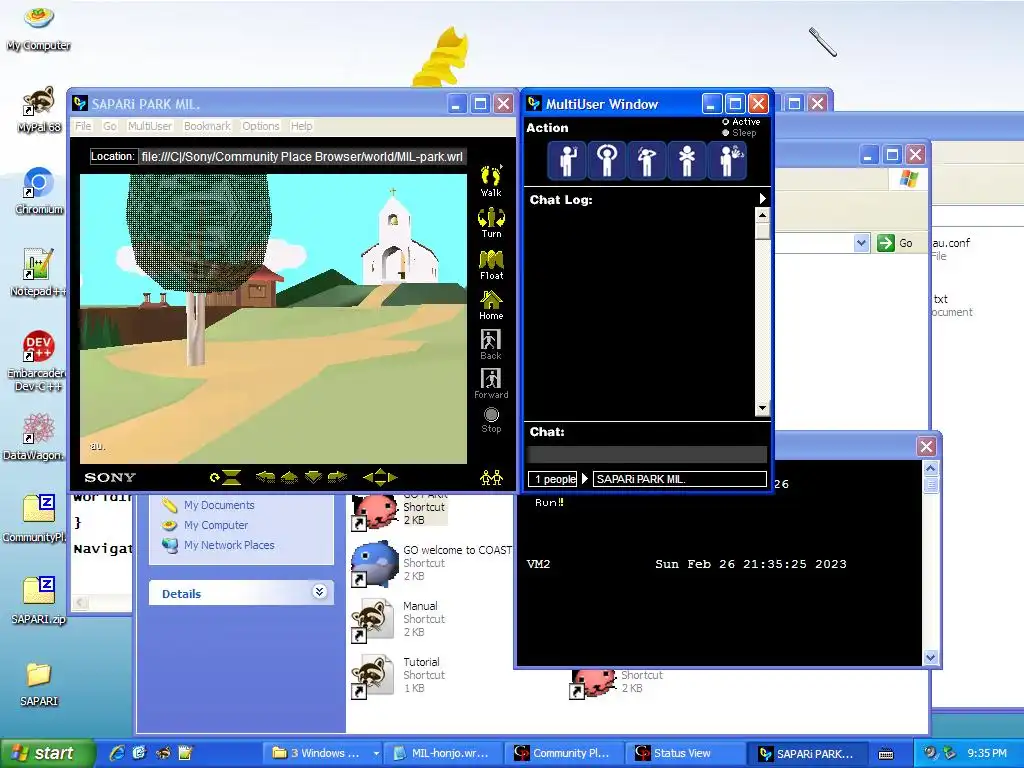Open Notepad++ desktop shortcut
This screenshot has height=768, width=1024.
(39, 273)
